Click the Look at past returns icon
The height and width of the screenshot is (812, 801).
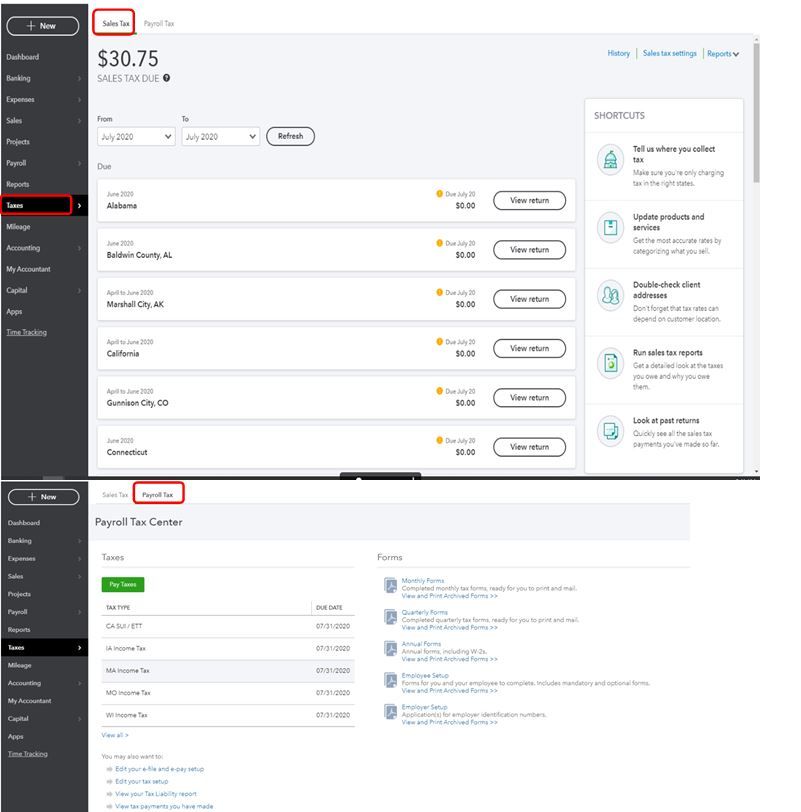coord(610,431)
